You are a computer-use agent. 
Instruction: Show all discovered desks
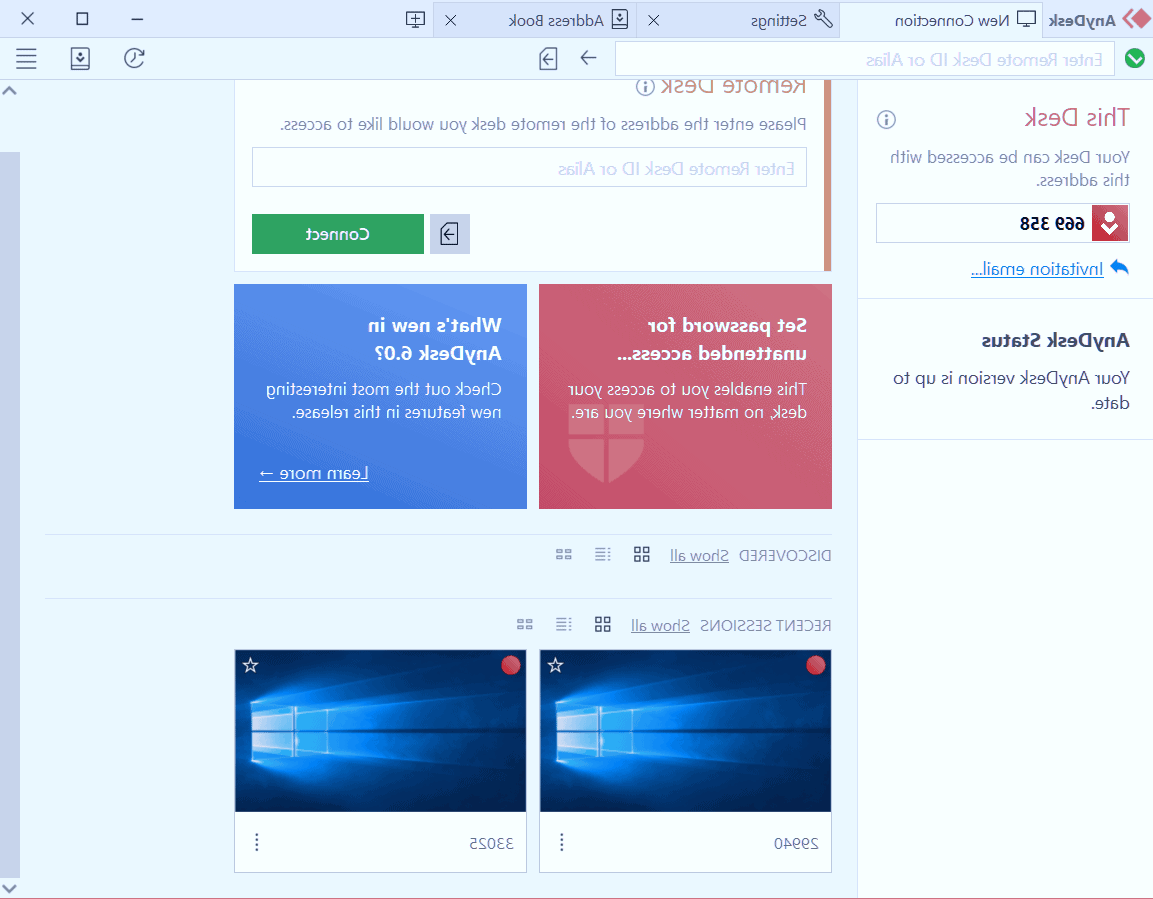(x=699, y=555)
